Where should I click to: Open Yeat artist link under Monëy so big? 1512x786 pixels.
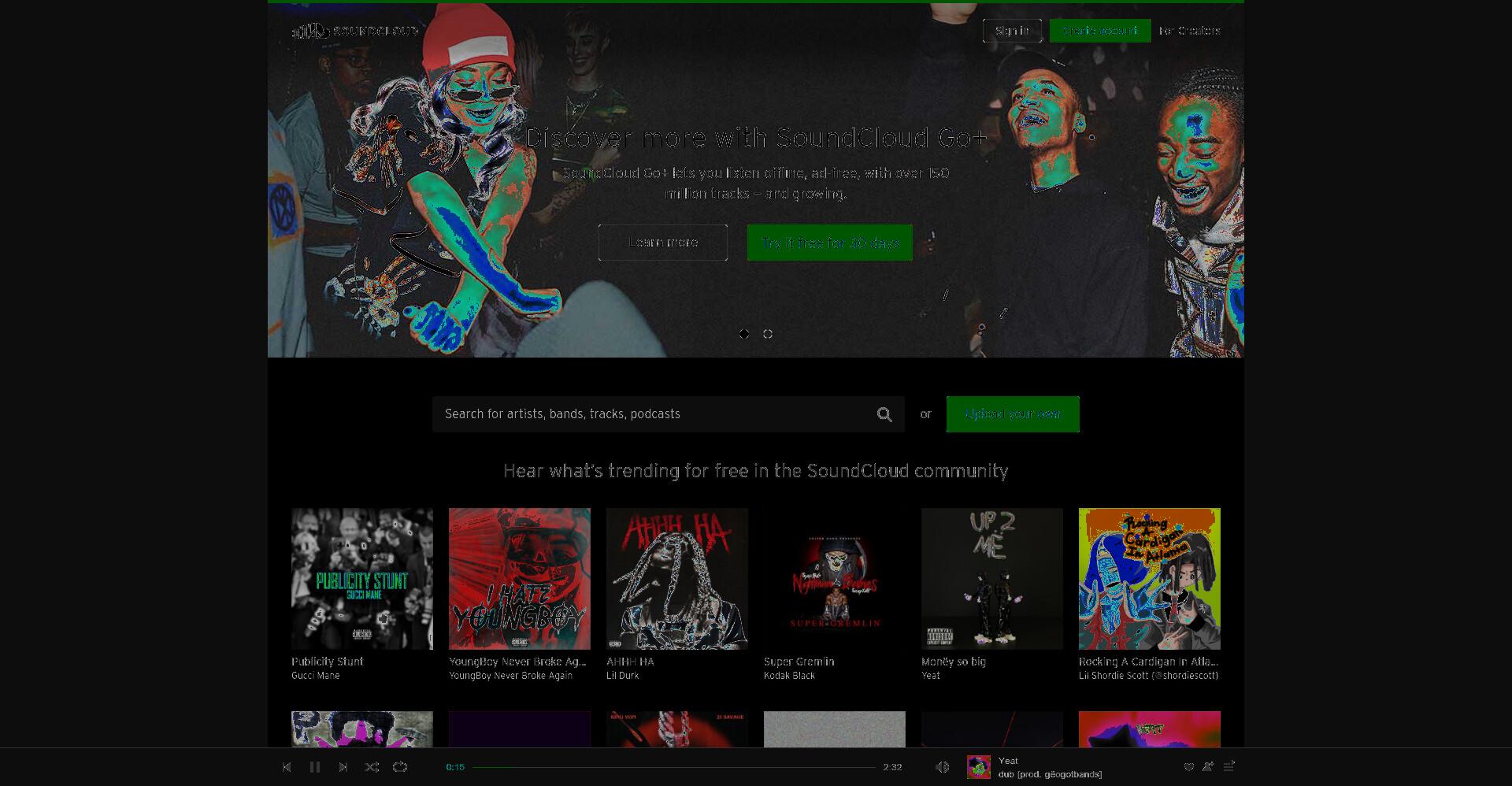931,676
